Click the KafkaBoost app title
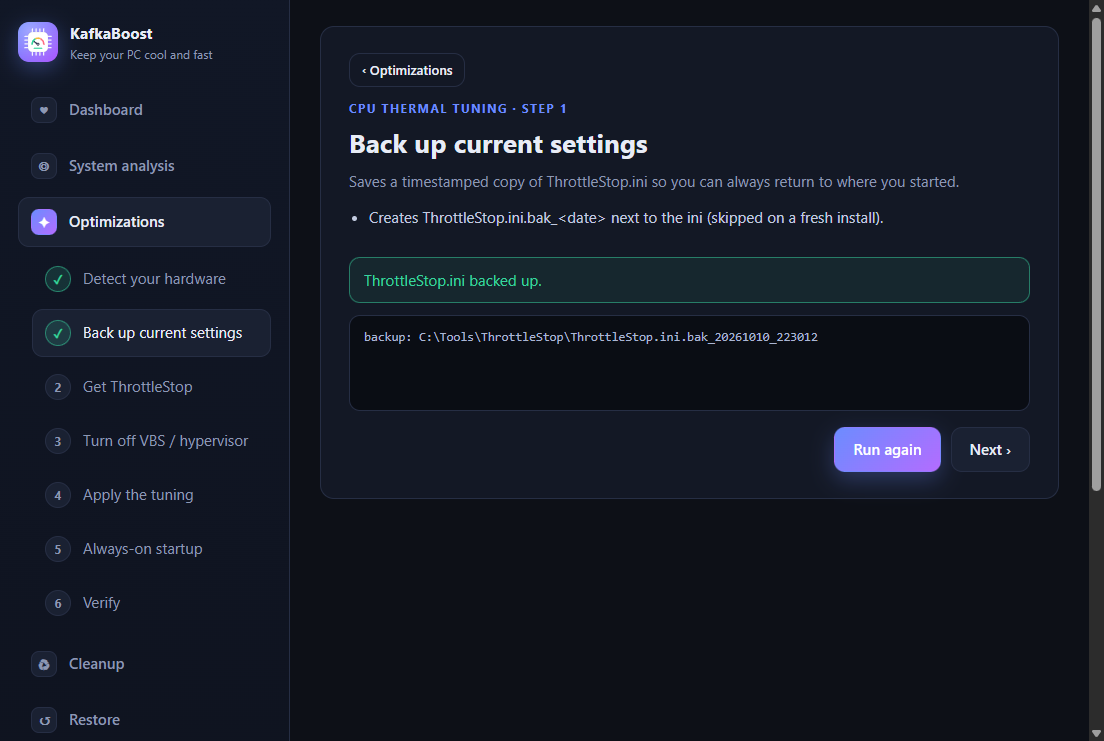Image resolution: width=1104 pixels, height=741 pixels. (x=111, y=34)
